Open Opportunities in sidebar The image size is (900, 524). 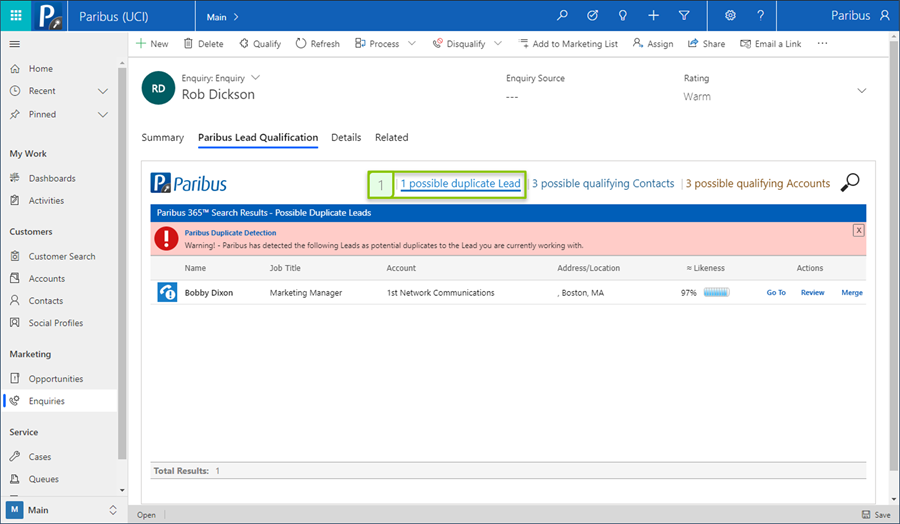(x=55, y=379)
